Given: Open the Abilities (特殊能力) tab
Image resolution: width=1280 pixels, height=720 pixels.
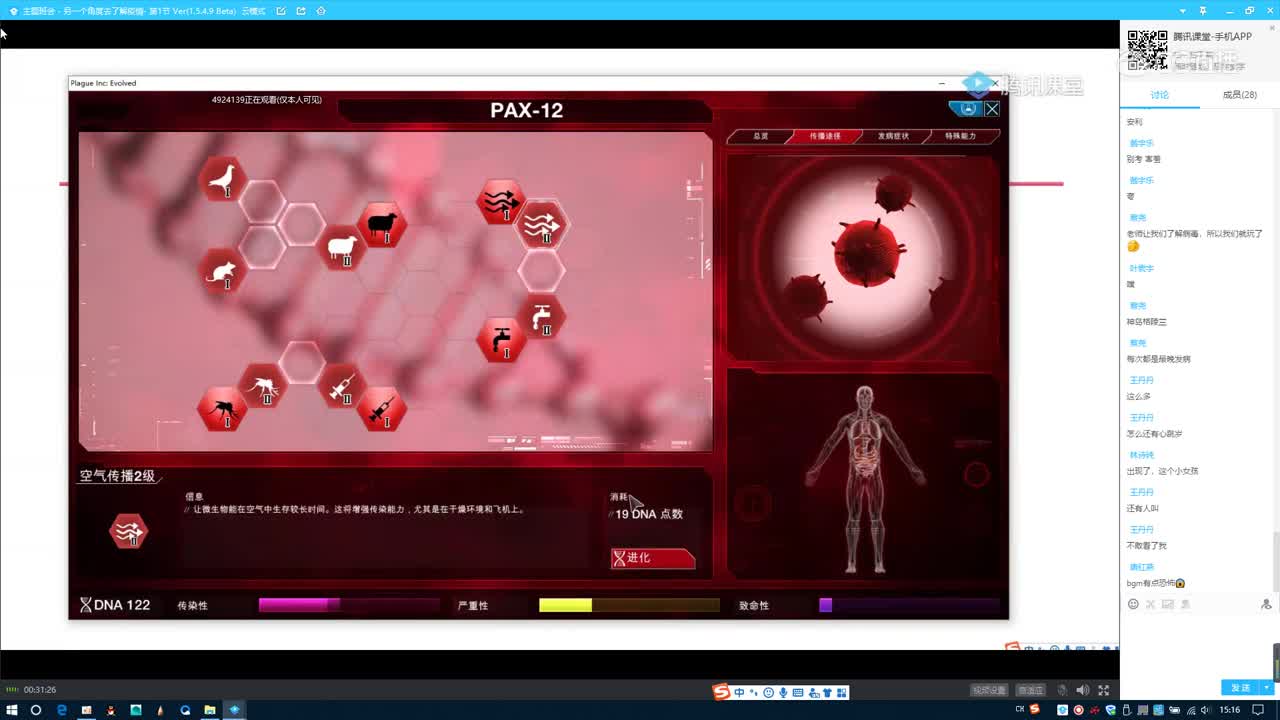Looking at the screenshot, I should [961, 136].
